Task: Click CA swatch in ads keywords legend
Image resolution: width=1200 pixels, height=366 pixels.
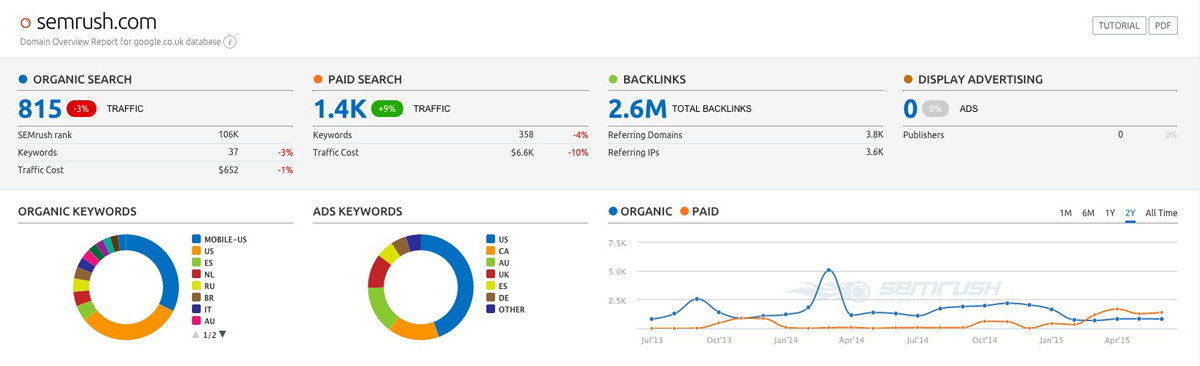Action: tap(491, 251)
